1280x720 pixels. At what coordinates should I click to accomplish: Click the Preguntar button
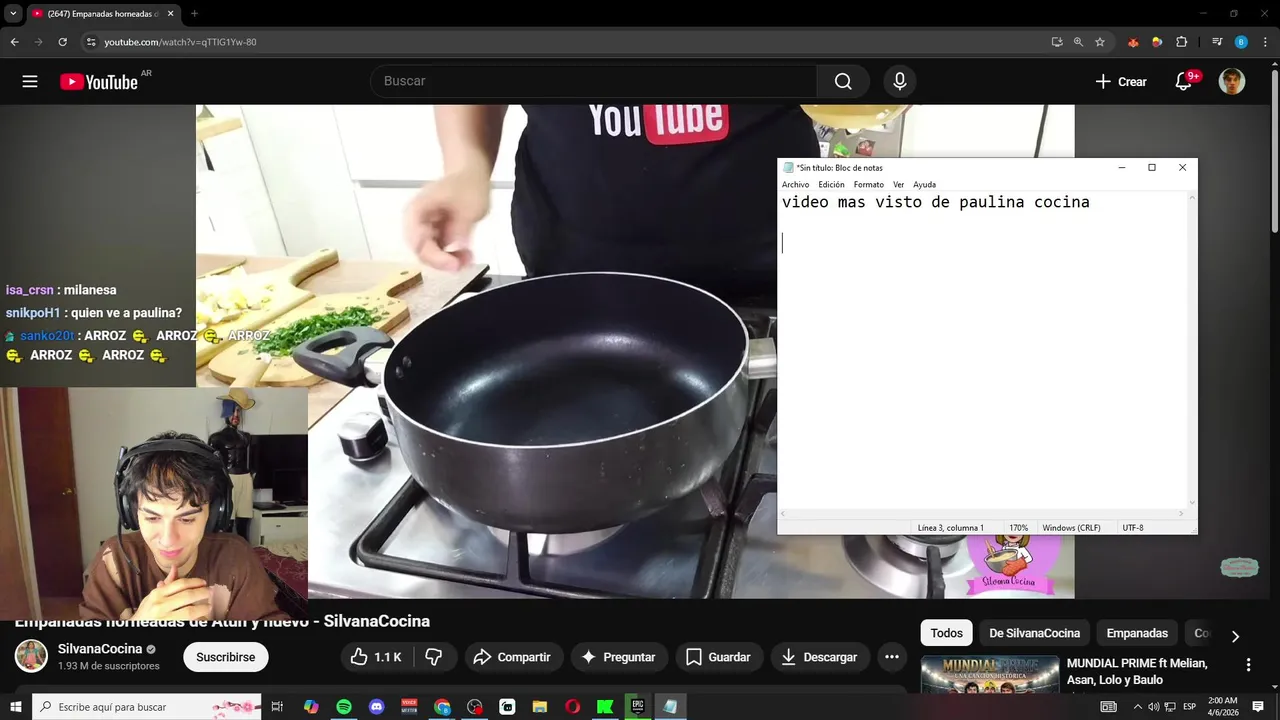pos(619,657)
